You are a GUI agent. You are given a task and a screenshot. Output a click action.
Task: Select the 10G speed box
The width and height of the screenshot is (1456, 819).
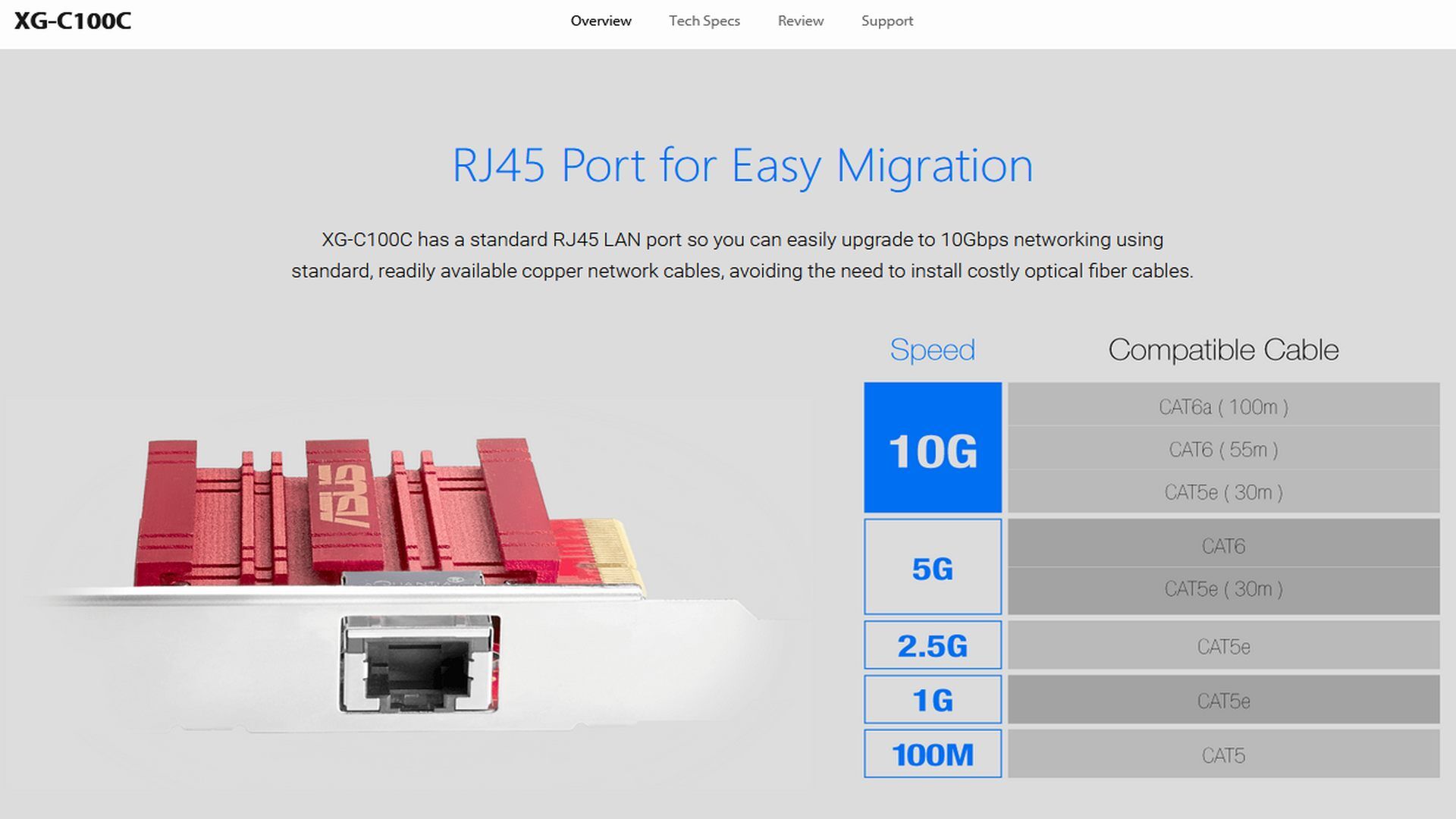(x=932, y=447)
